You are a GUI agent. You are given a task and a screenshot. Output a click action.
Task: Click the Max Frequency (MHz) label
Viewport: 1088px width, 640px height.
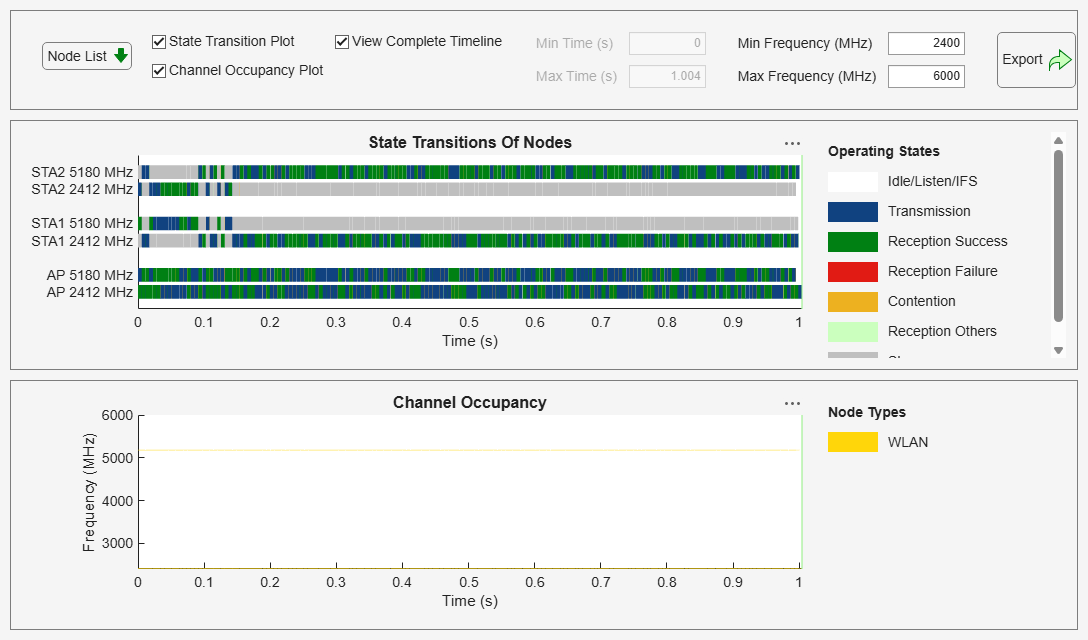(807, 76)
